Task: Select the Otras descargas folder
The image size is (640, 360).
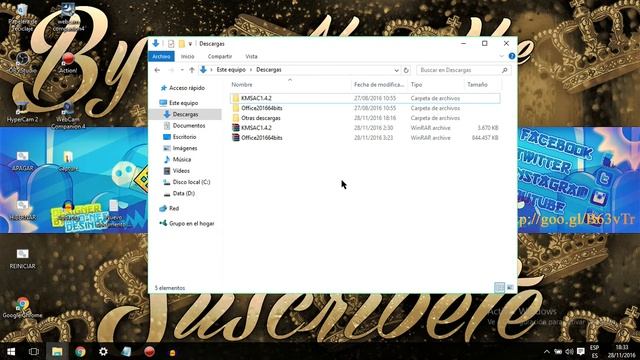Action: (x=260, y=118)
